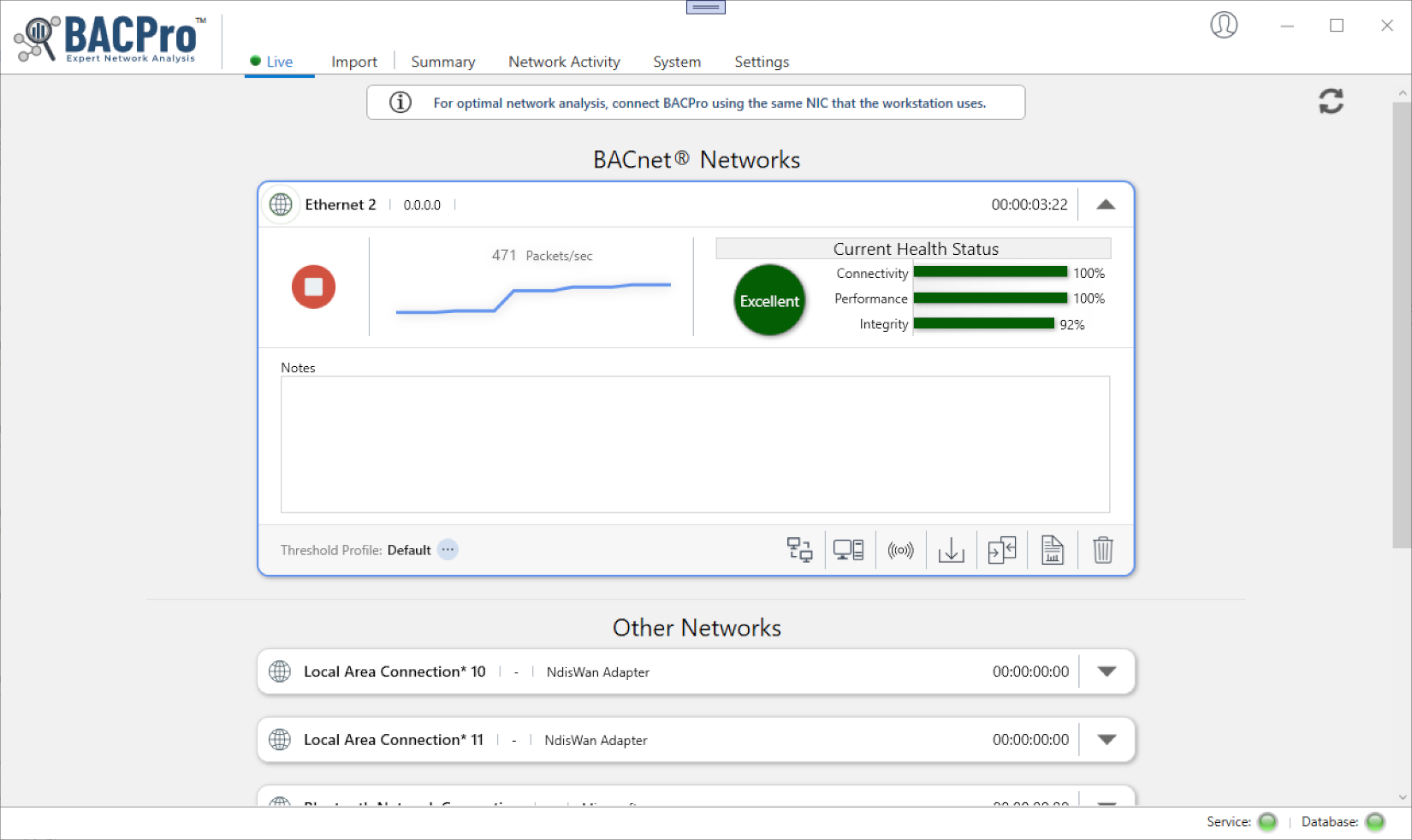This screenshot has height=840, width=1412.
Task: Open the Summary tab
Action: (442, 62)
